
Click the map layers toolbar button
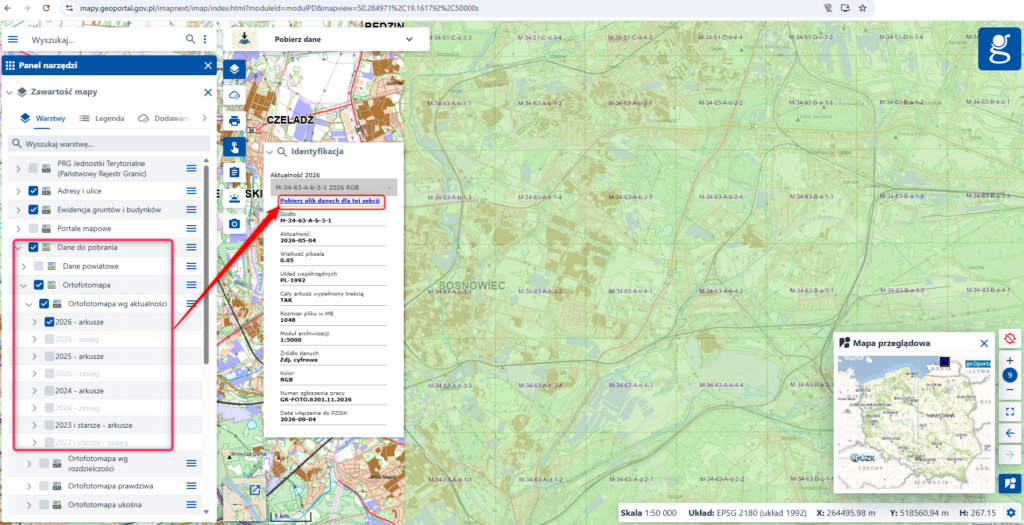pos(234,69)
